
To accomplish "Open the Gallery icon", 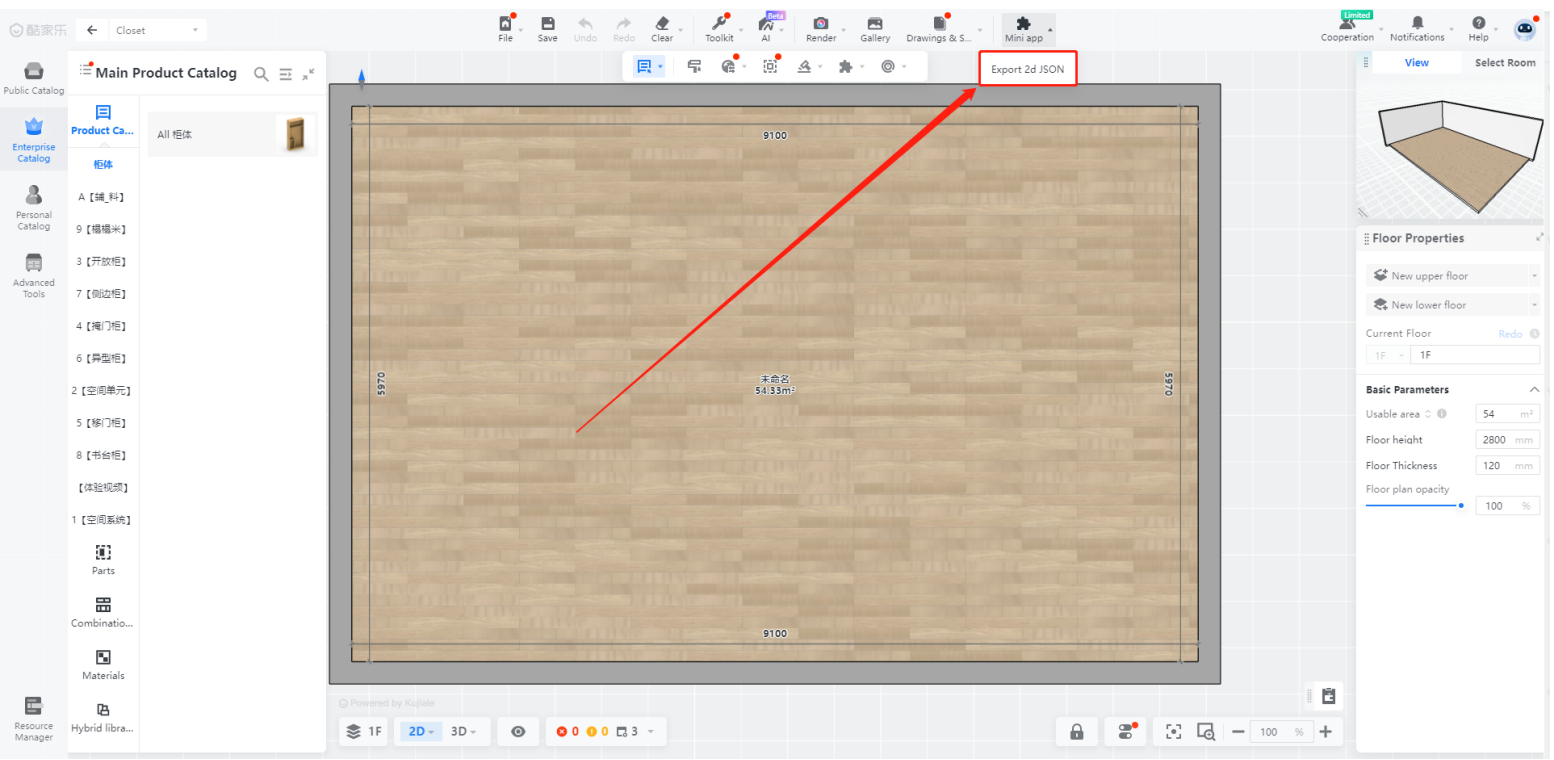I will 874,28.
